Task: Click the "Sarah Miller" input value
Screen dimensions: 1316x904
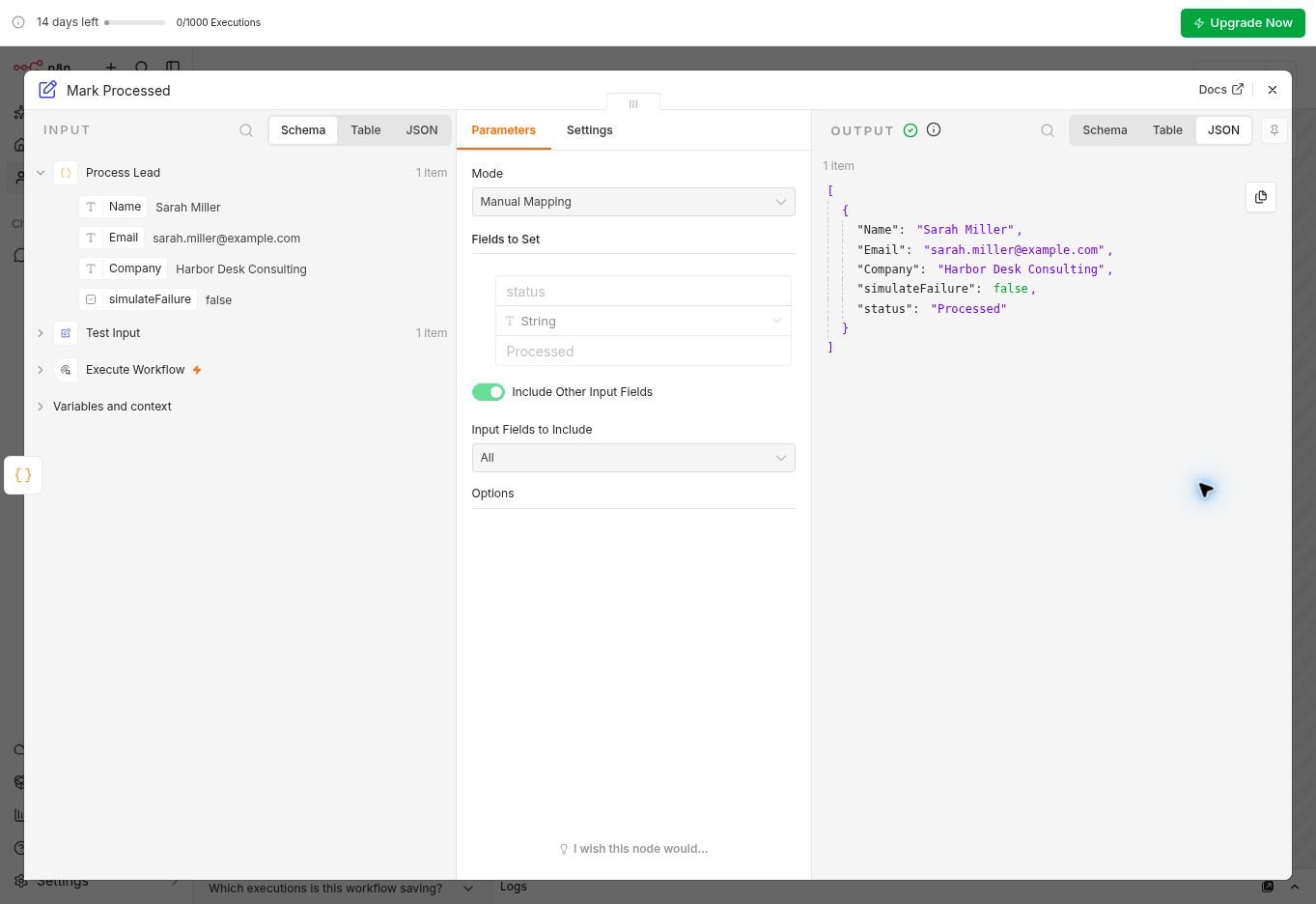Action: click(188, 208)
